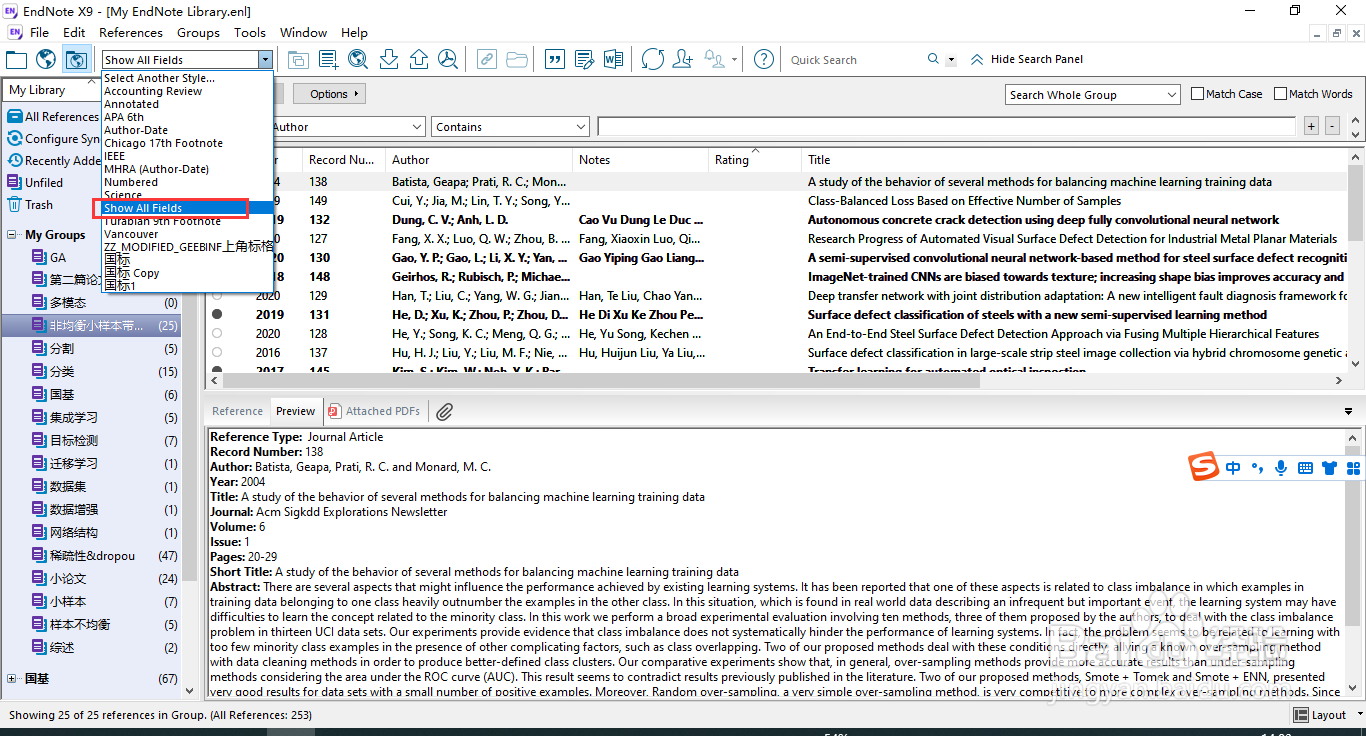Click Sogou microphone voice input icon
The image size is (1366, 736).
click(1280, 467)
